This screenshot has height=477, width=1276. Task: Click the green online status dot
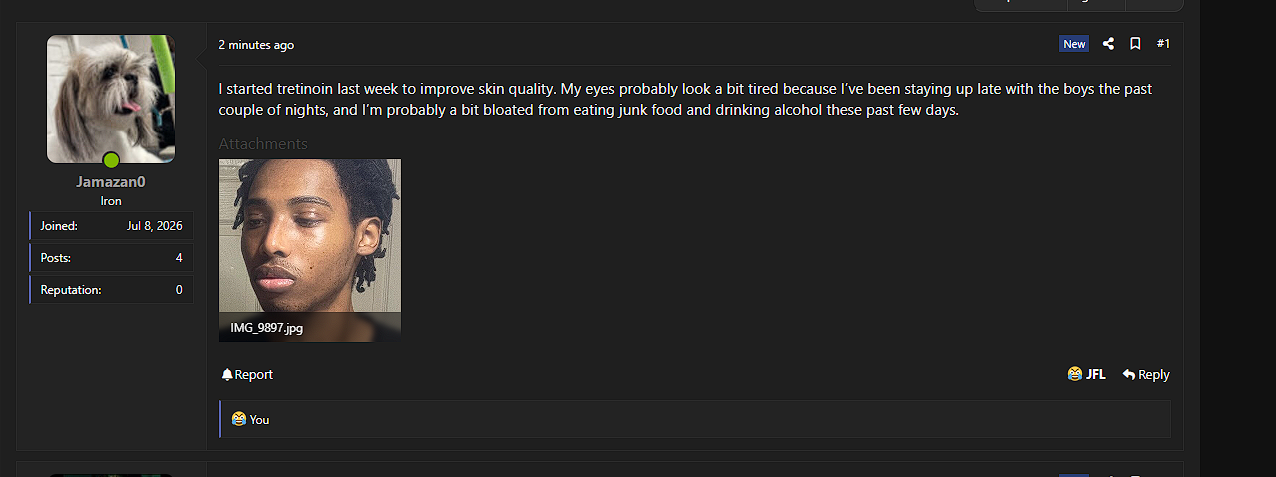click(x=111, y=160)
